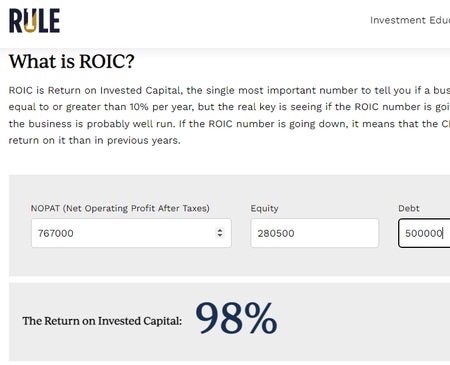Click the line "return on it than in previous years."

point(94,140)
